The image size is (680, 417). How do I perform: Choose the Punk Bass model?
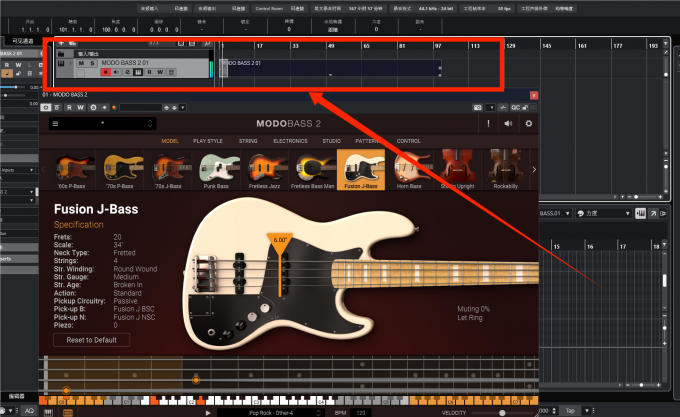point(216,169)
